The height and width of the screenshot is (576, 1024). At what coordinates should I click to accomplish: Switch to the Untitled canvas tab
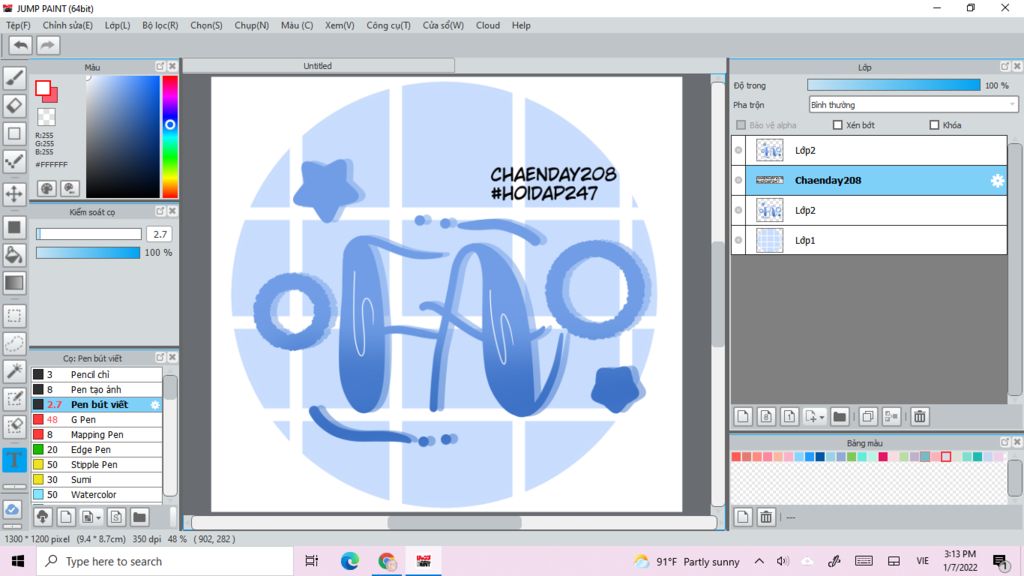point(317,66)
